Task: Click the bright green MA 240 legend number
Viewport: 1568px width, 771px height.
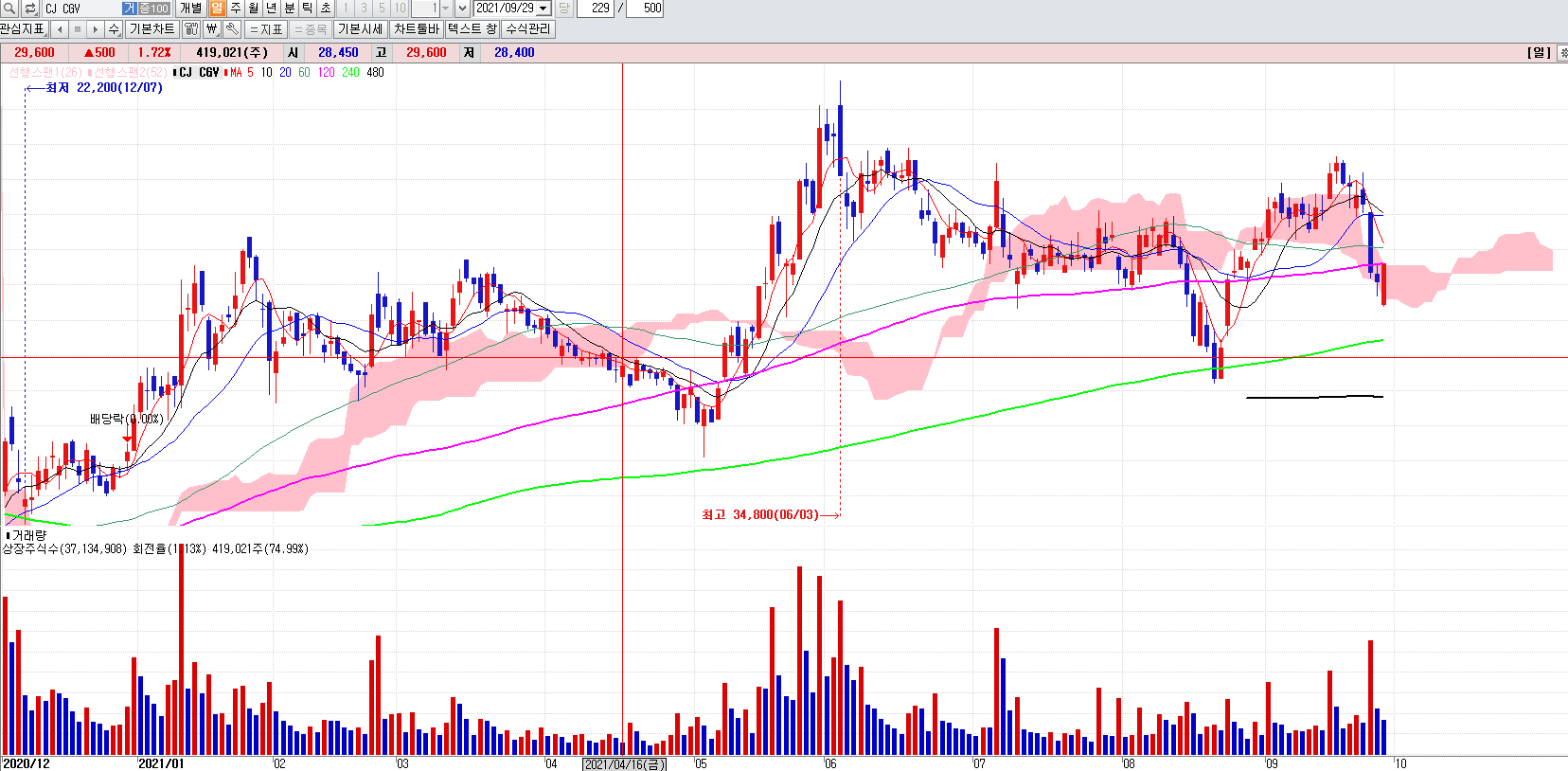Action: [x=350, y=72]
